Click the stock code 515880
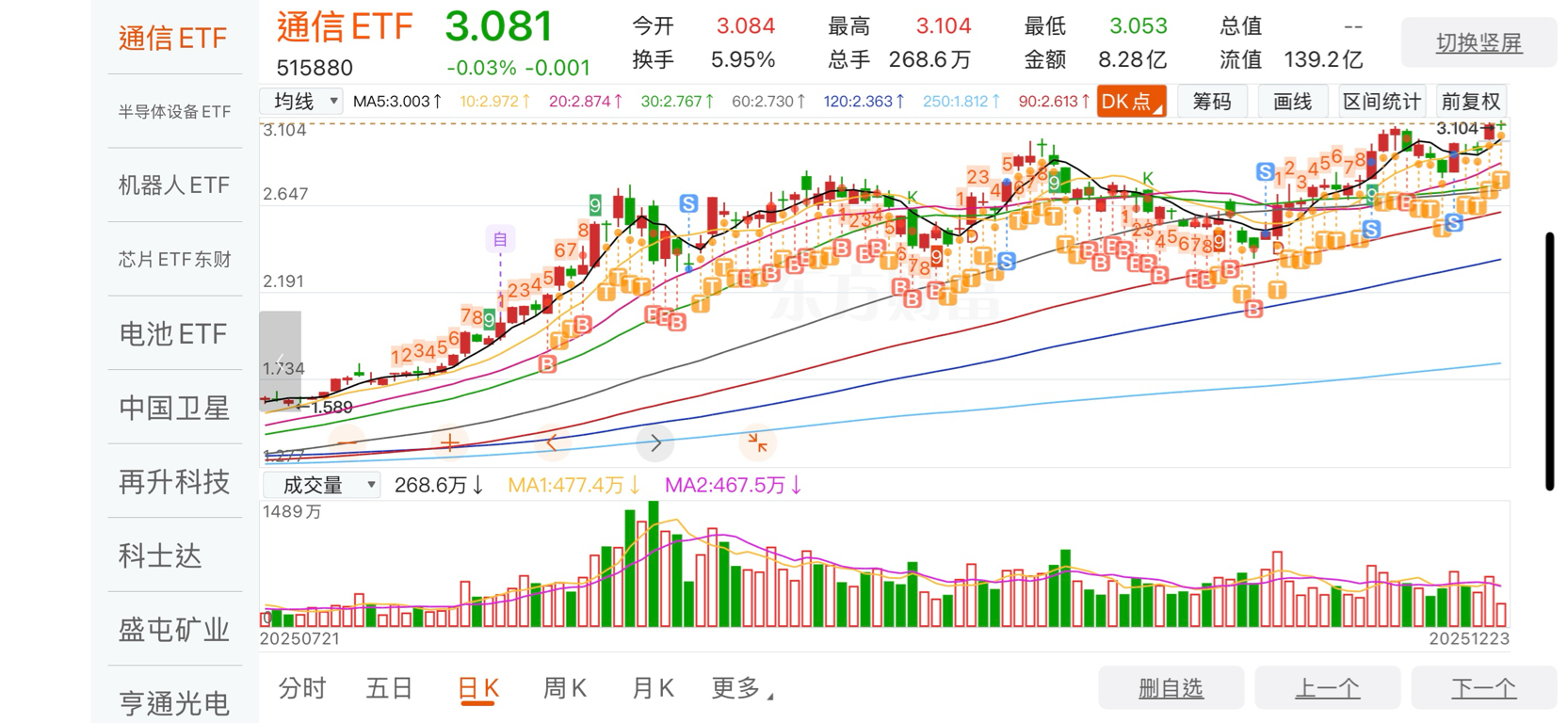Viewport: 1568px width, 723px height. (315, 68)
